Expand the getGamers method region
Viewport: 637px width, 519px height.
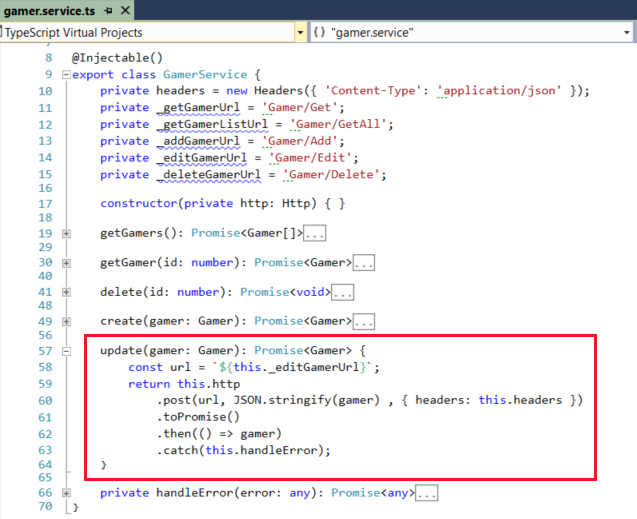coord(66,233)
